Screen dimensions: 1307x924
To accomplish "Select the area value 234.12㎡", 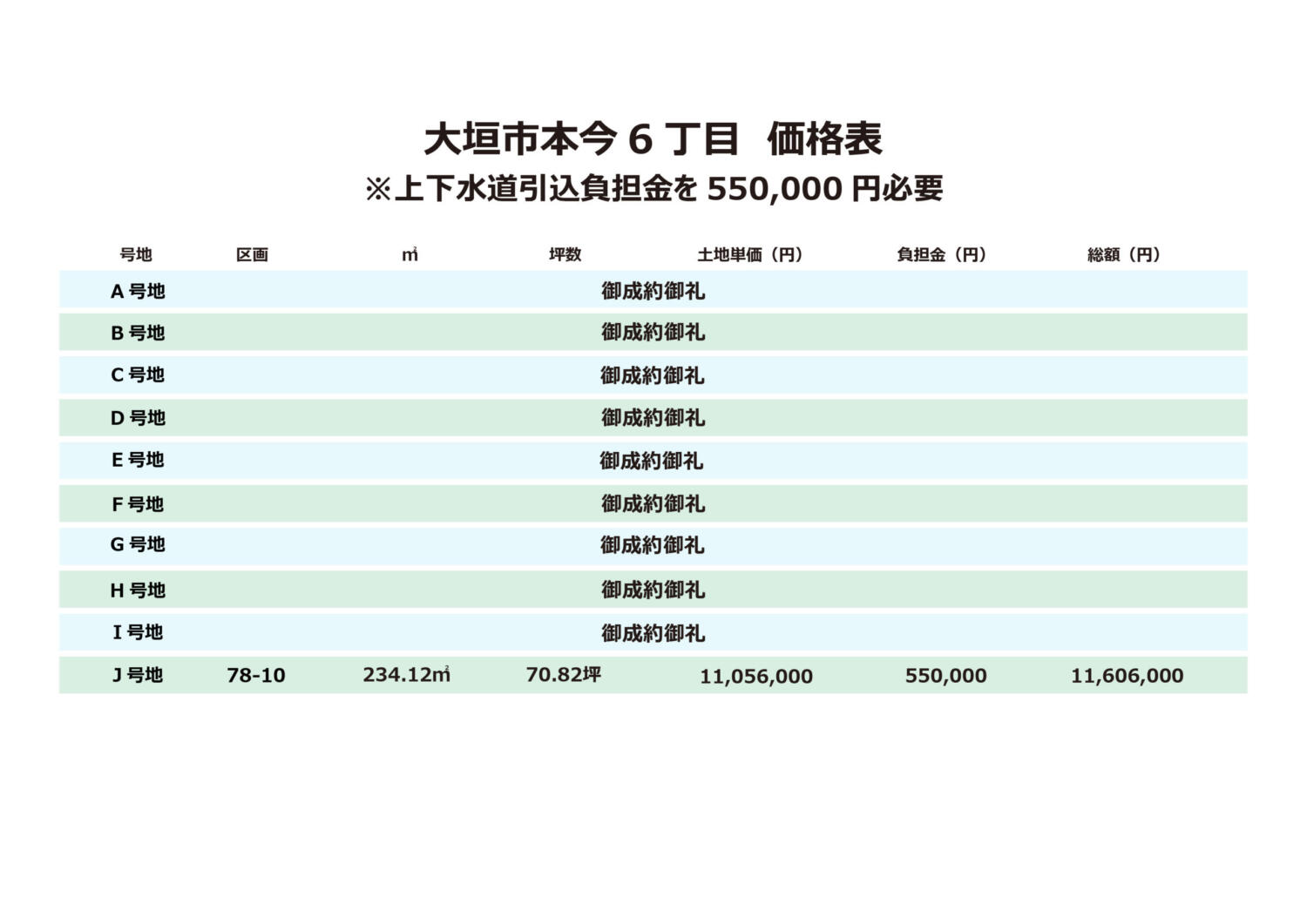I will (x=407, y=675).
